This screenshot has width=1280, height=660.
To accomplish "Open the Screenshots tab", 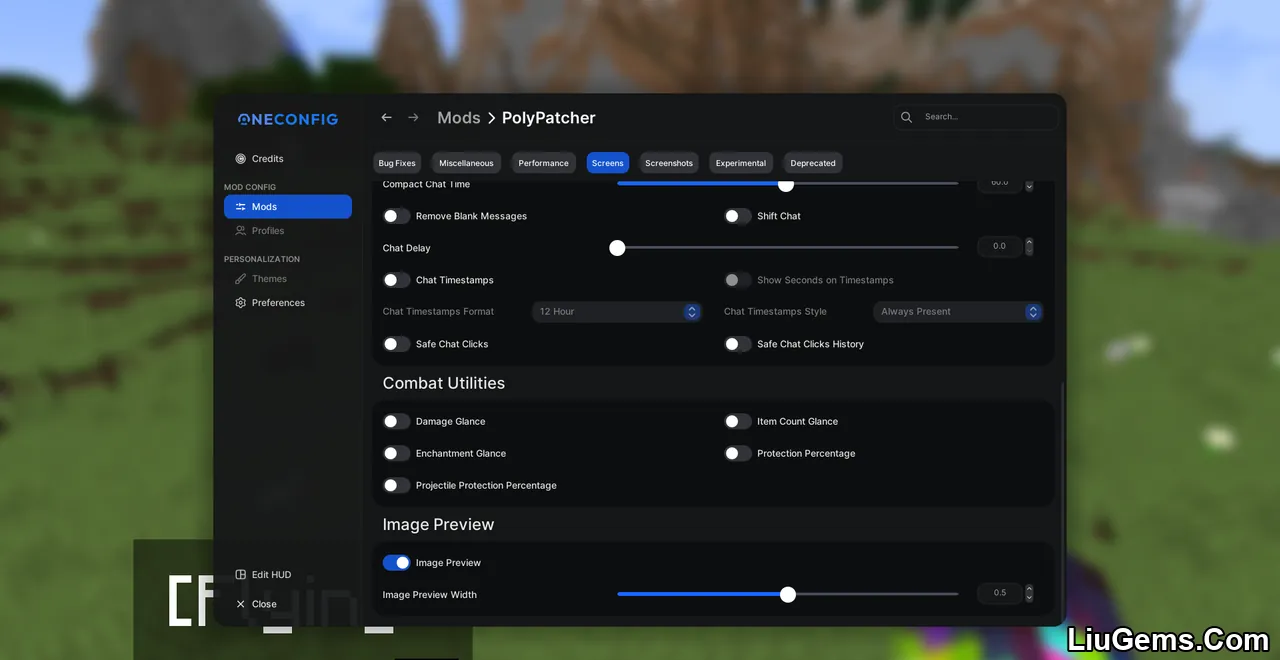I will point(669,163).
